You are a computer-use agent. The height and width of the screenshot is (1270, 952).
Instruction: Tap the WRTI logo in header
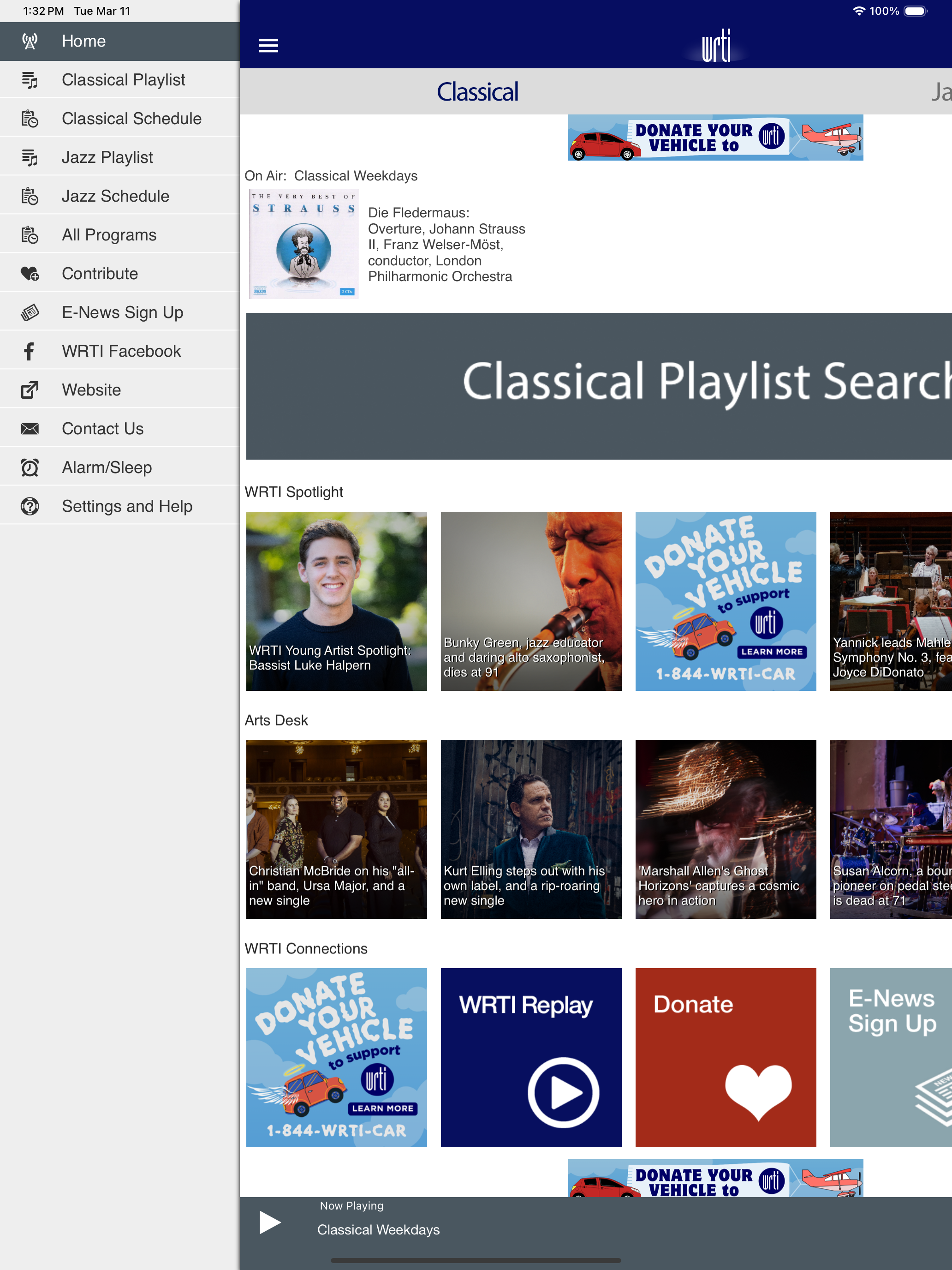tap(716, 45)
